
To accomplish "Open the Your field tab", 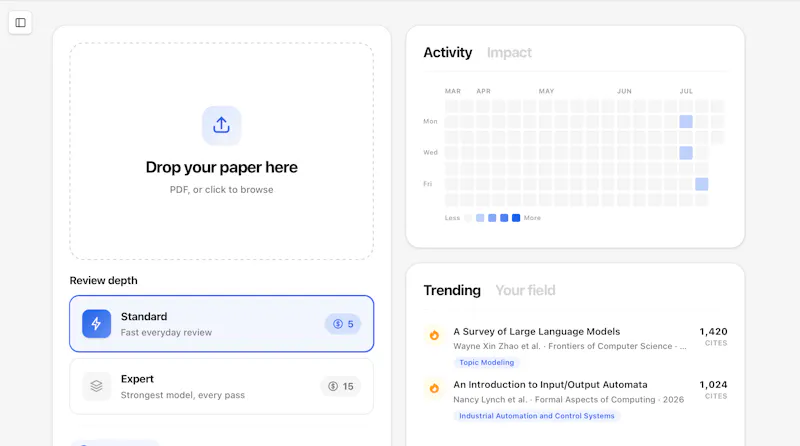I will [526, 290].
